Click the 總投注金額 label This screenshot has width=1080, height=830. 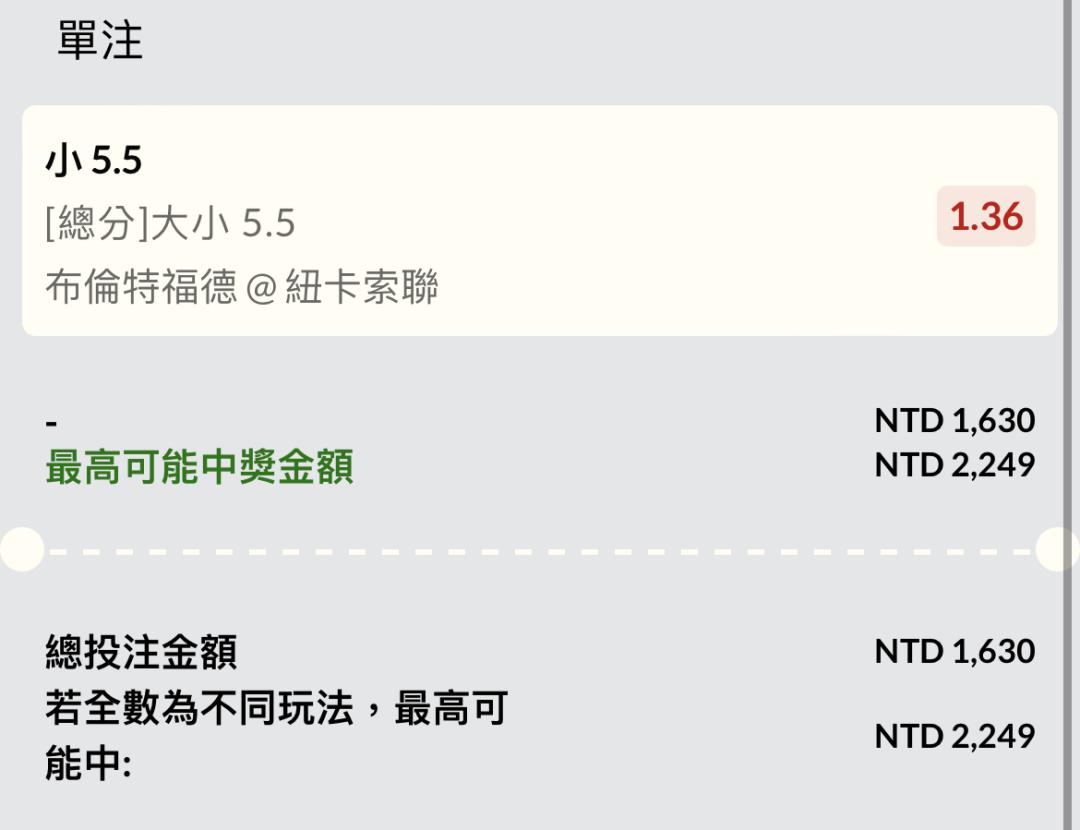coord(141,653)
